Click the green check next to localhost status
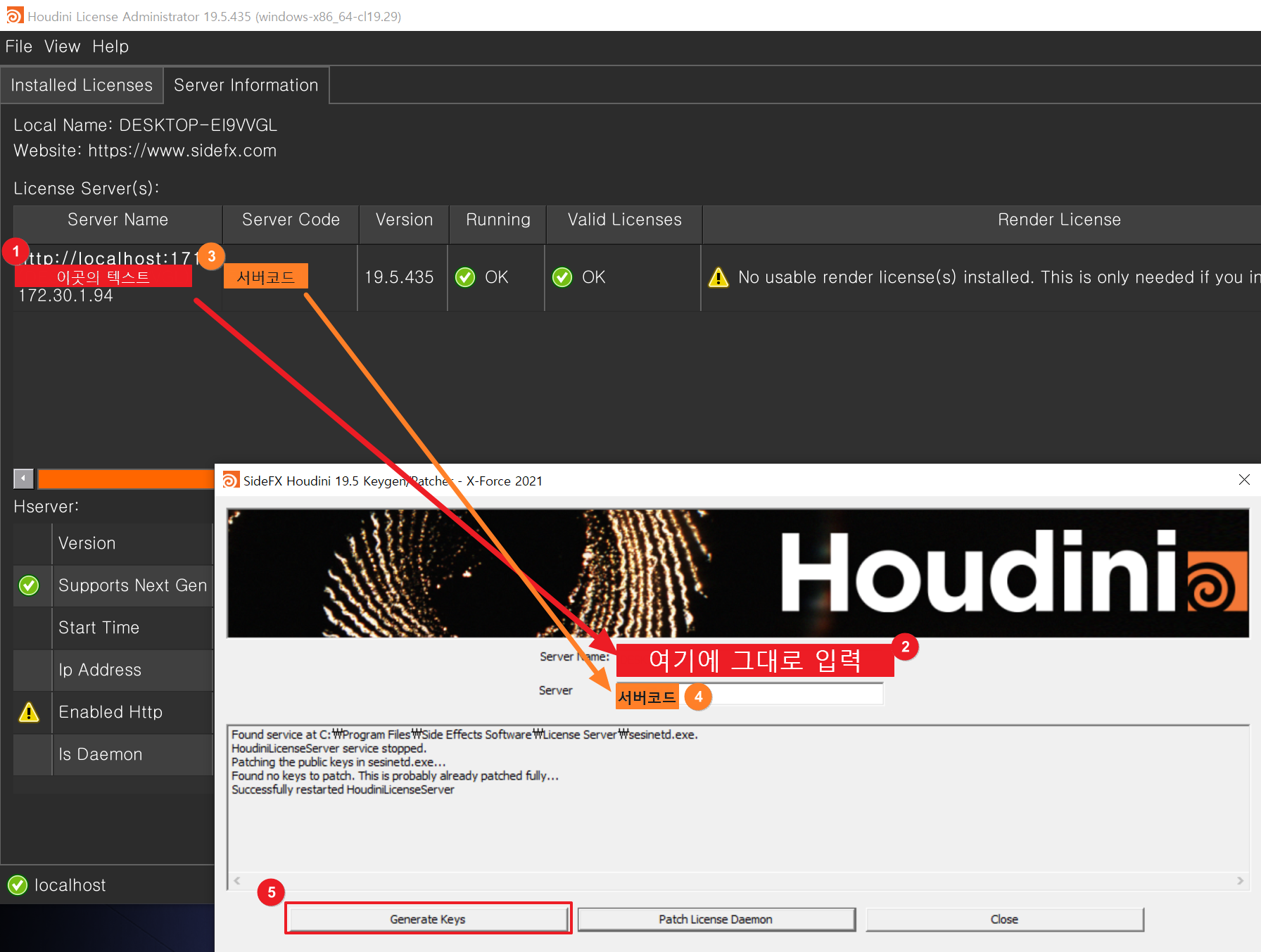The image size is (1261, 952). [x=18, y=885]
